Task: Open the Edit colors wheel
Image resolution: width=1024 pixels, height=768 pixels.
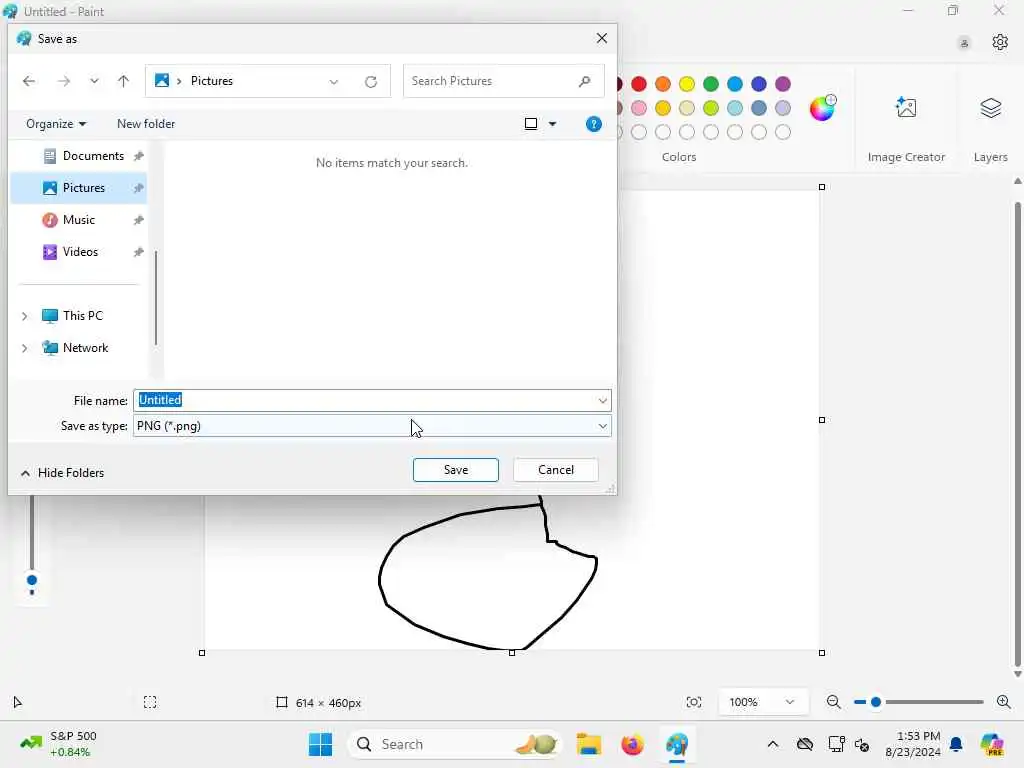Action: point(822,108)
